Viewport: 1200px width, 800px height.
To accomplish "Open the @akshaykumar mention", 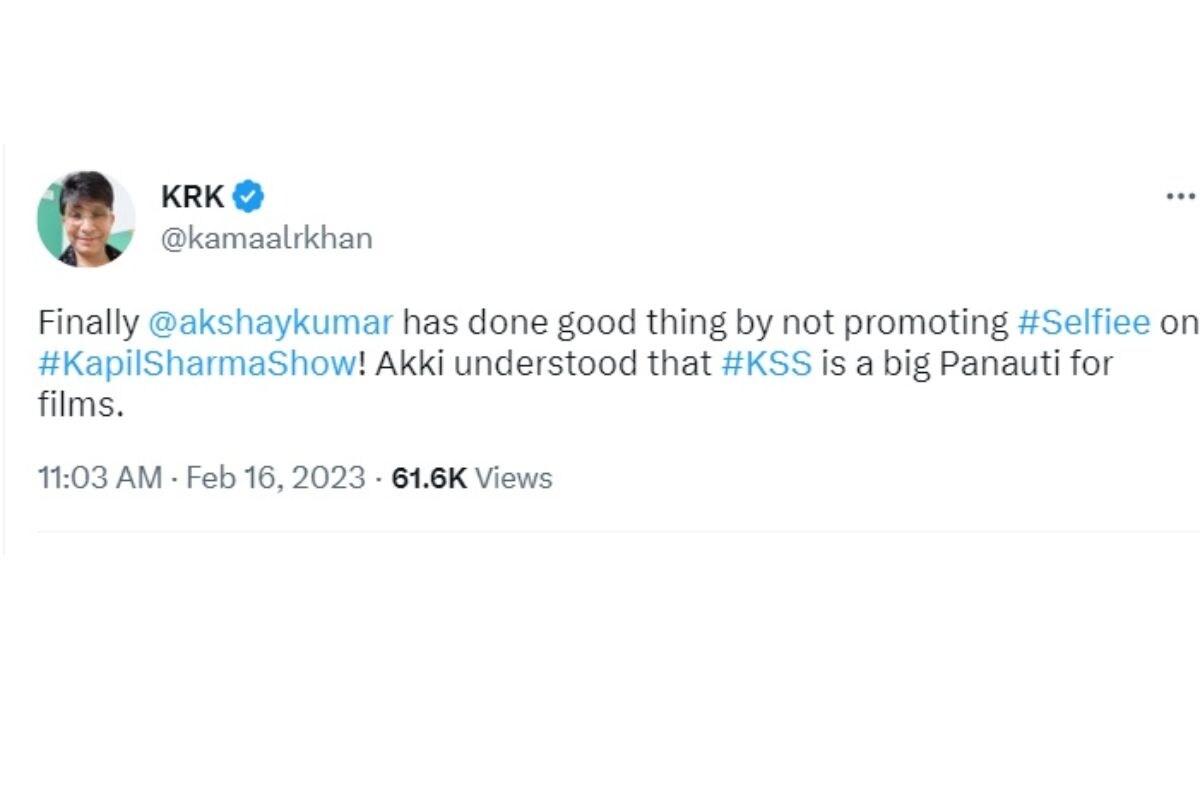I will 271,323.
